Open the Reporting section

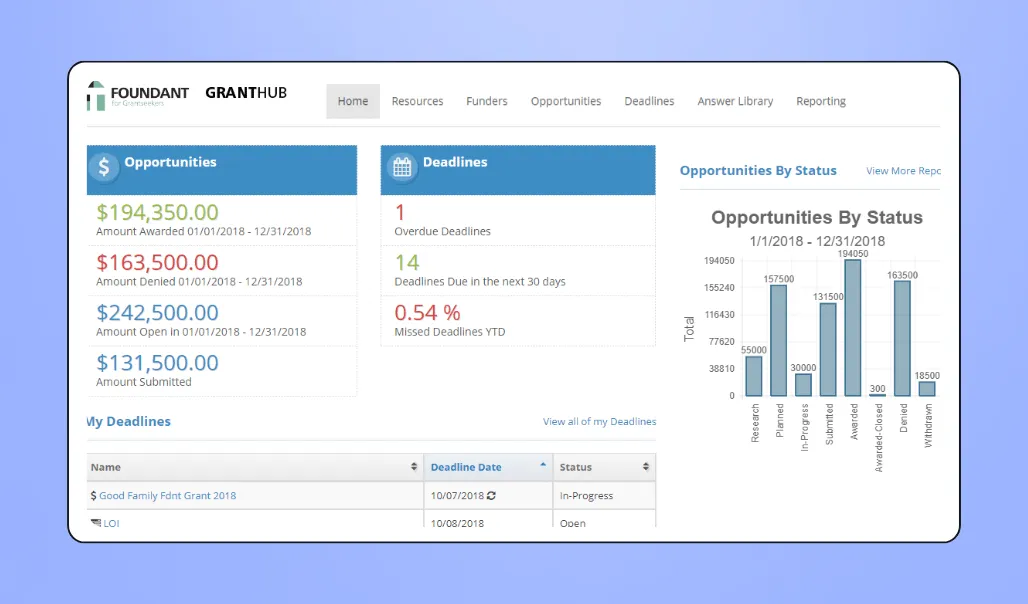[821, 100]
